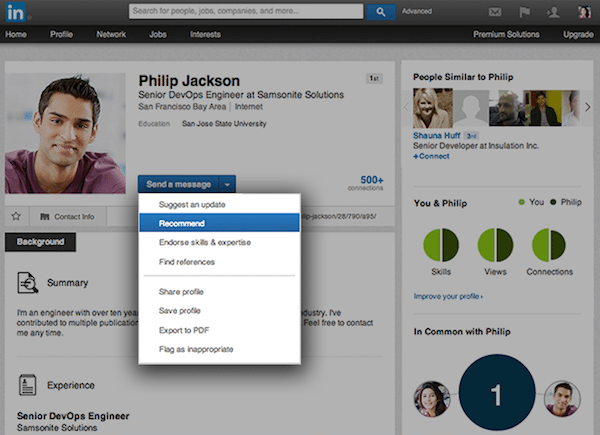Screen dimensions: 600x435
Task: Open the Jobs navigation item
Action: (x=158, y=34)
